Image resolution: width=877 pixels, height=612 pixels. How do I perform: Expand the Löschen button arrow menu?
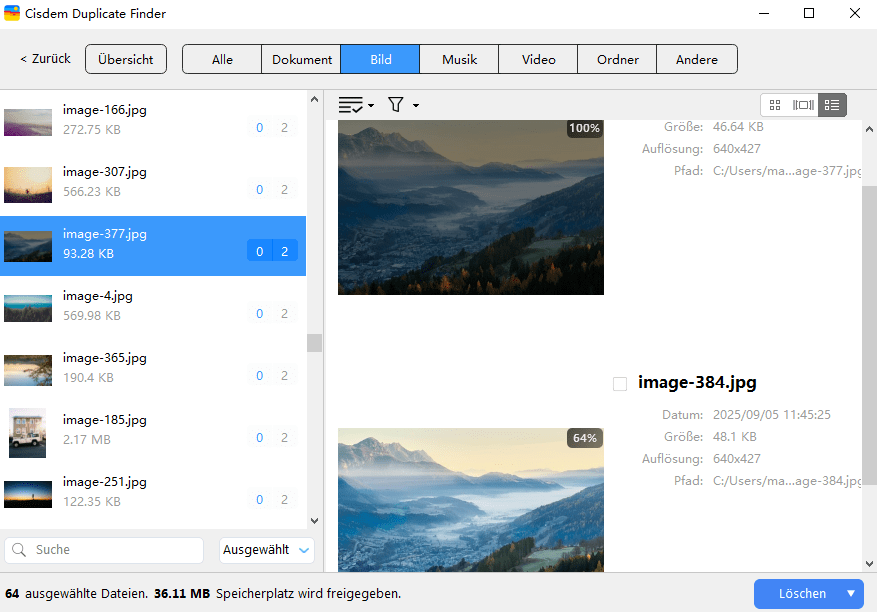tap(851, 594)
